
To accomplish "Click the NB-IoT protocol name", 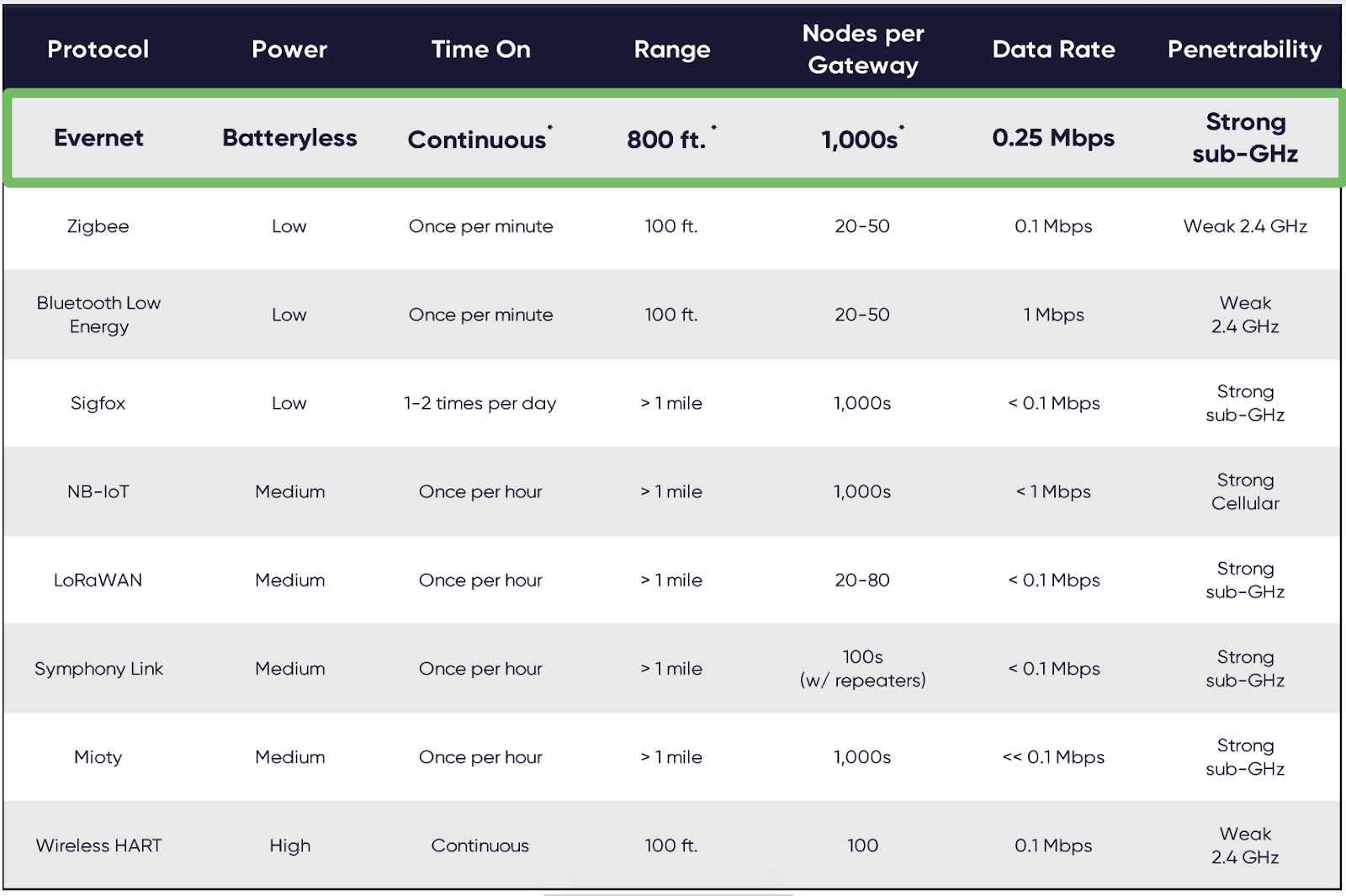I will [98, 491].
